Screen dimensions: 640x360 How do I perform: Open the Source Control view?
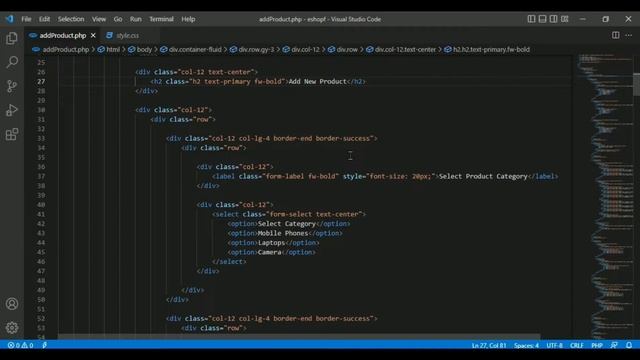click(x=12, y=86)
